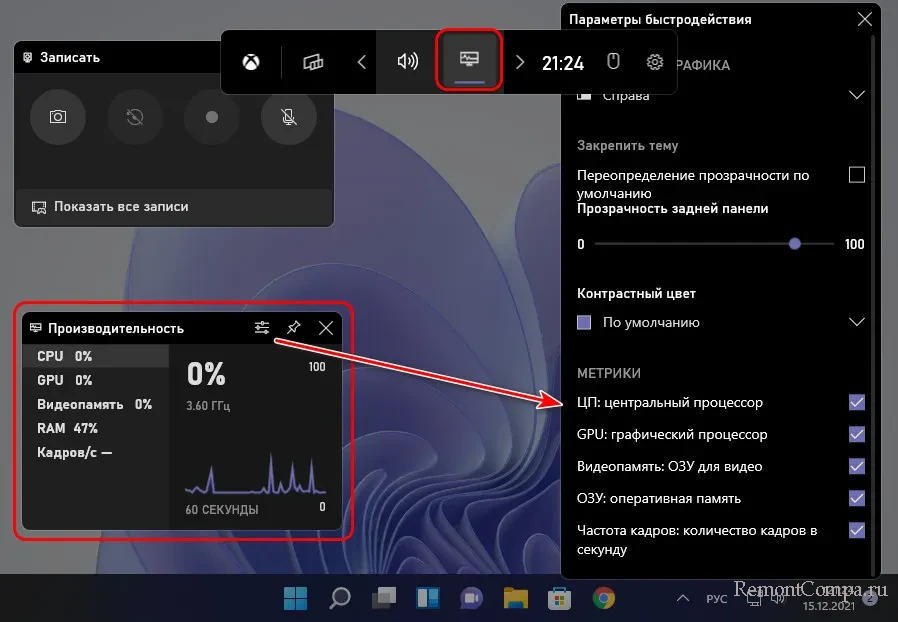This screenshot has width=898, height=622.
Task: Open Game Bar settings gear
Action: [x=654, y=62]
